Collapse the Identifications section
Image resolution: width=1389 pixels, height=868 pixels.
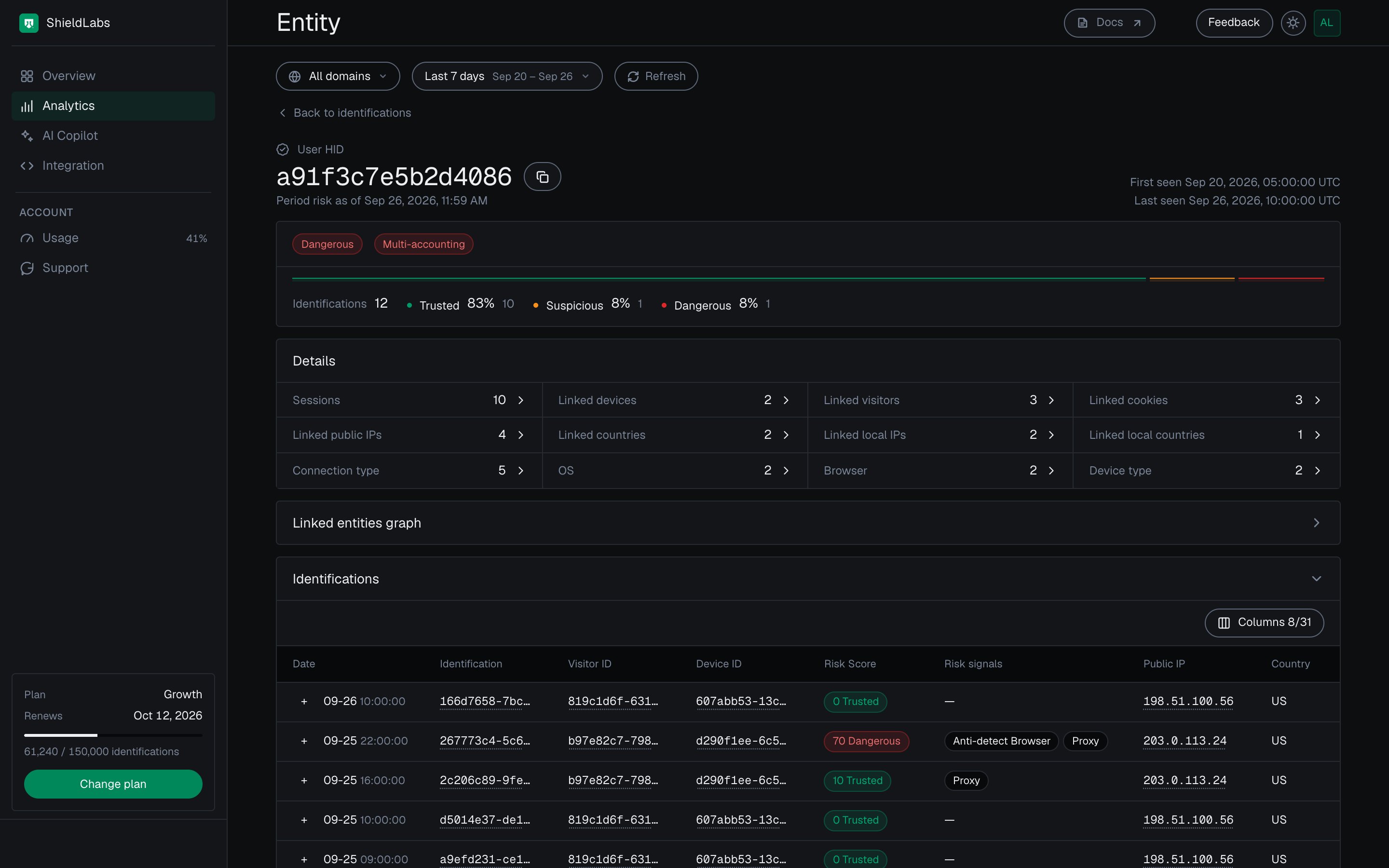pos(807,579)
